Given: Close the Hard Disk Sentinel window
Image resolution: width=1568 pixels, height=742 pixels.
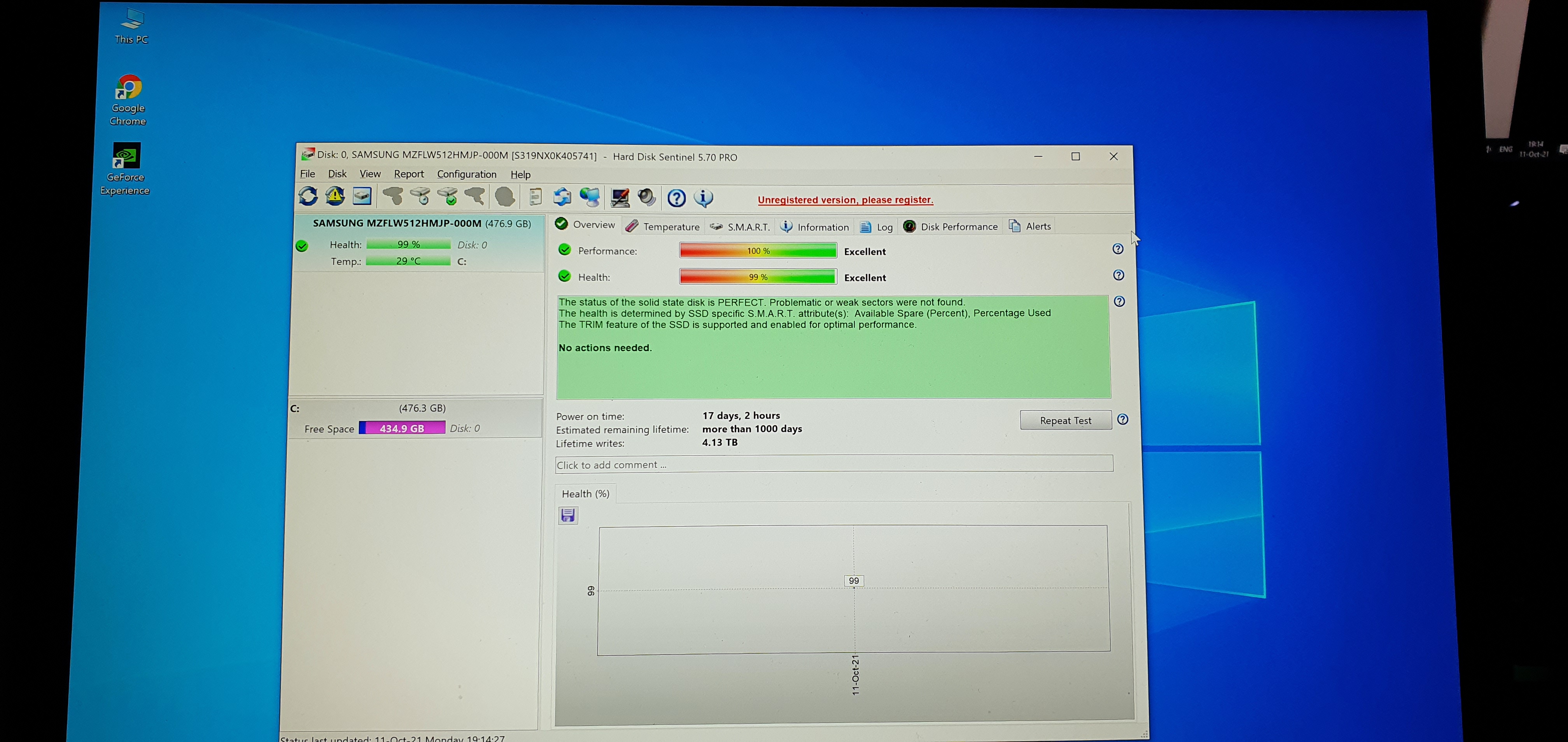Looking at the screenshot, I should 1114,156.
